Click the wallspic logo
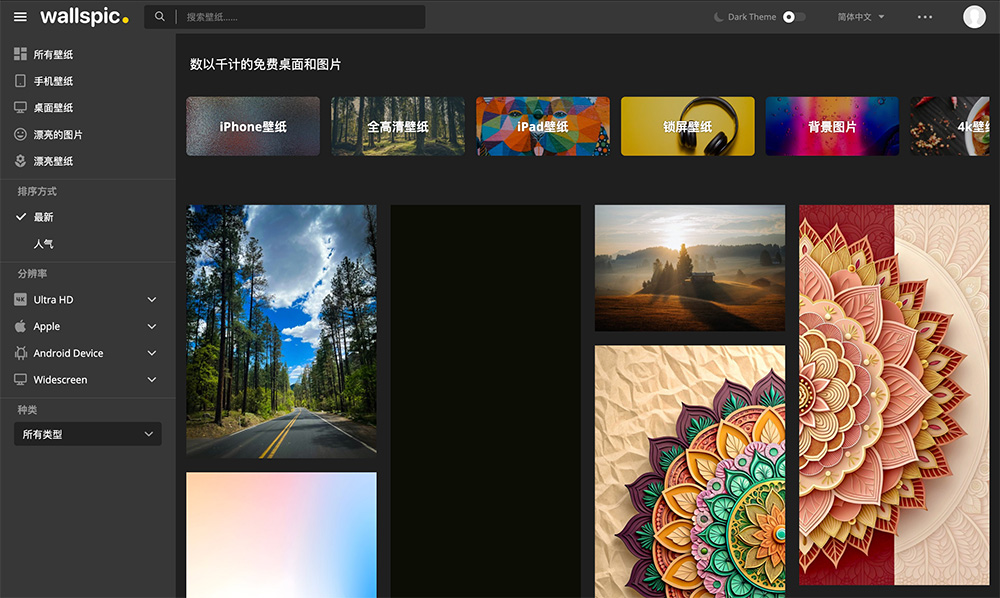This screenshot has width=1000, height=598. [x=84, y=16]
